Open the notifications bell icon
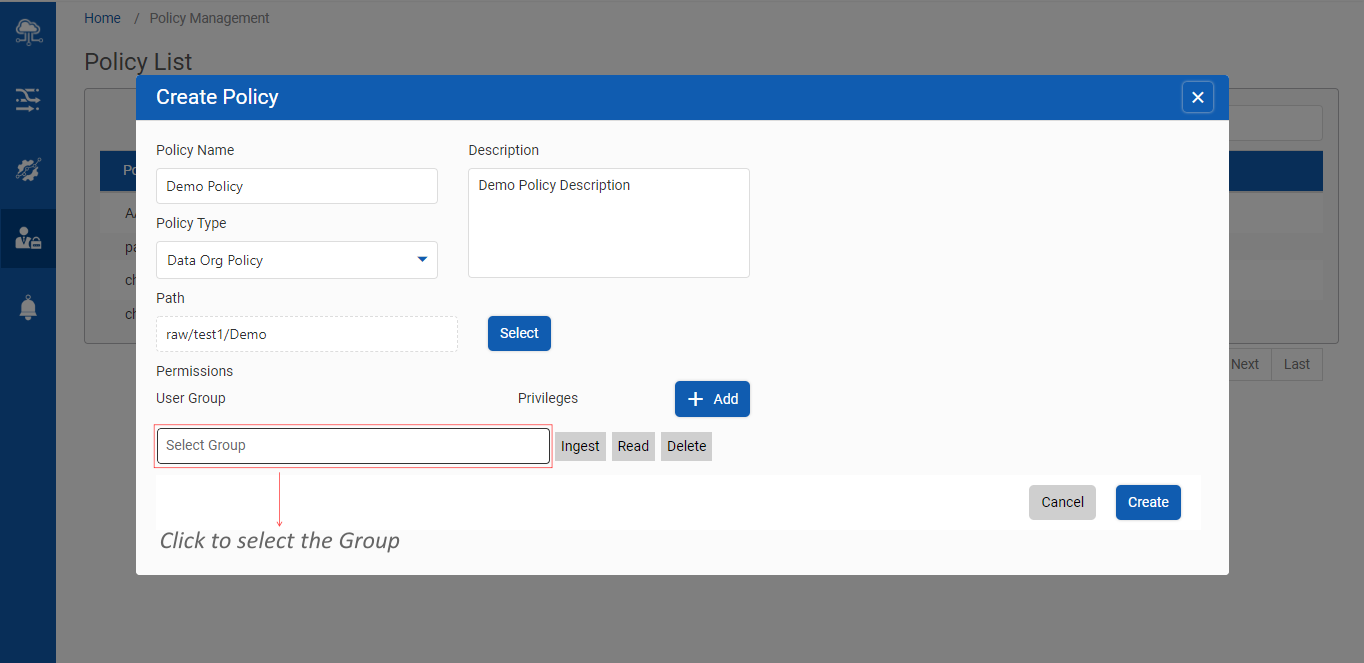The height and width of the screenshot is (663, 1364). point(28,308)
